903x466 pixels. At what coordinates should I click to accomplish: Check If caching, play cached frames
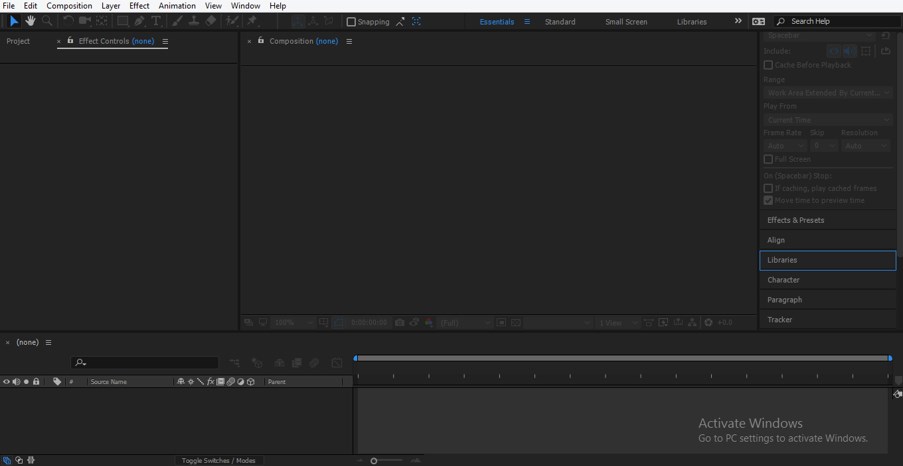click(768, 188)
